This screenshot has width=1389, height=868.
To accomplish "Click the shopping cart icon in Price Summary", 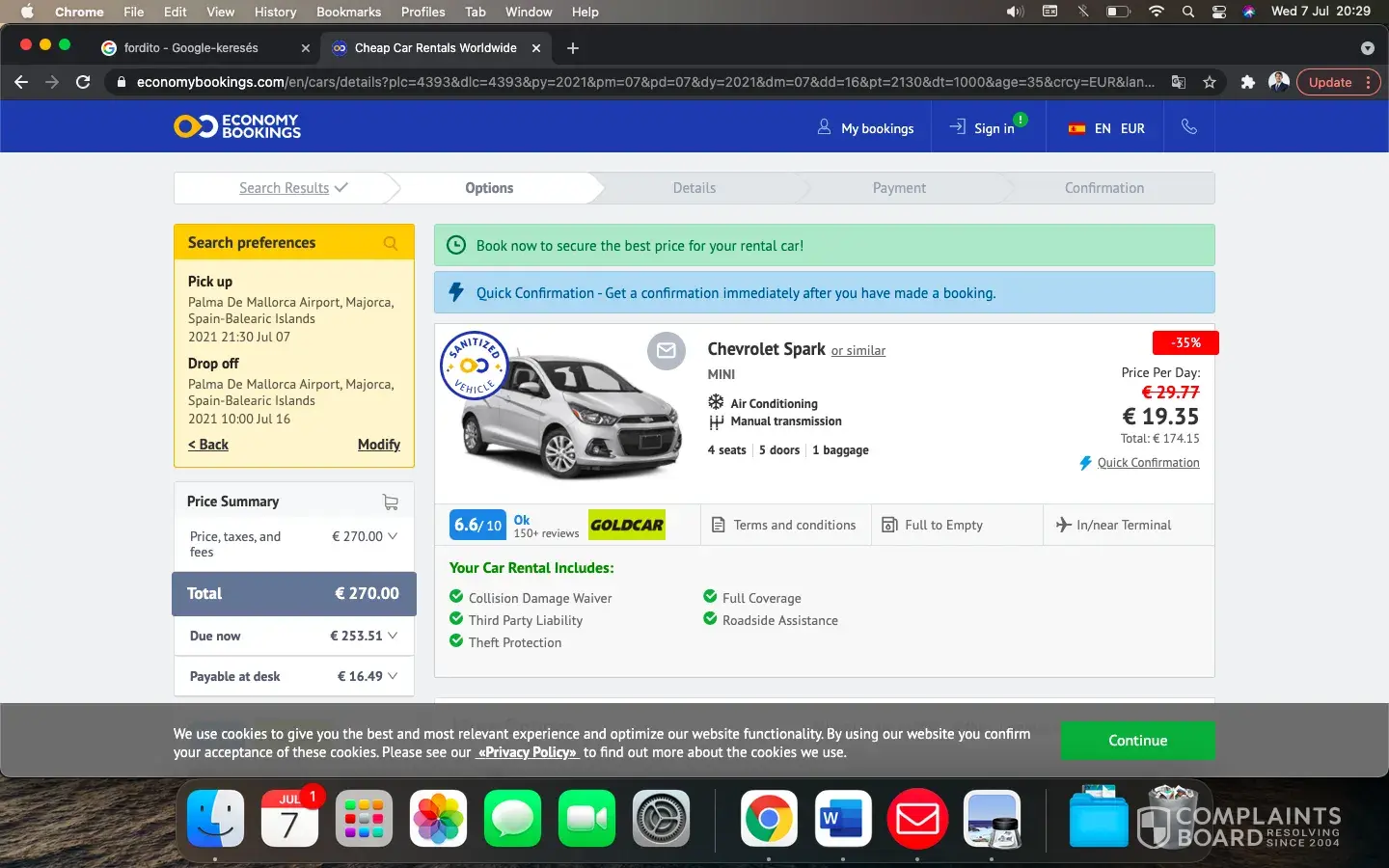I will [390, 502].
